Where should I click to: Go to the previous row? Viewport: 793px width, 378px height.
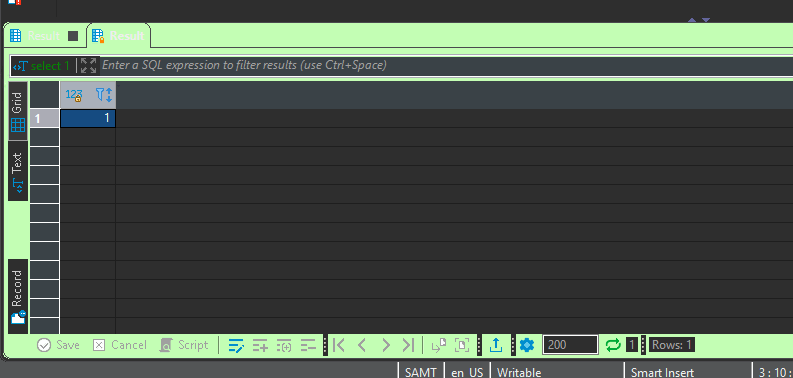coord(362,345)
